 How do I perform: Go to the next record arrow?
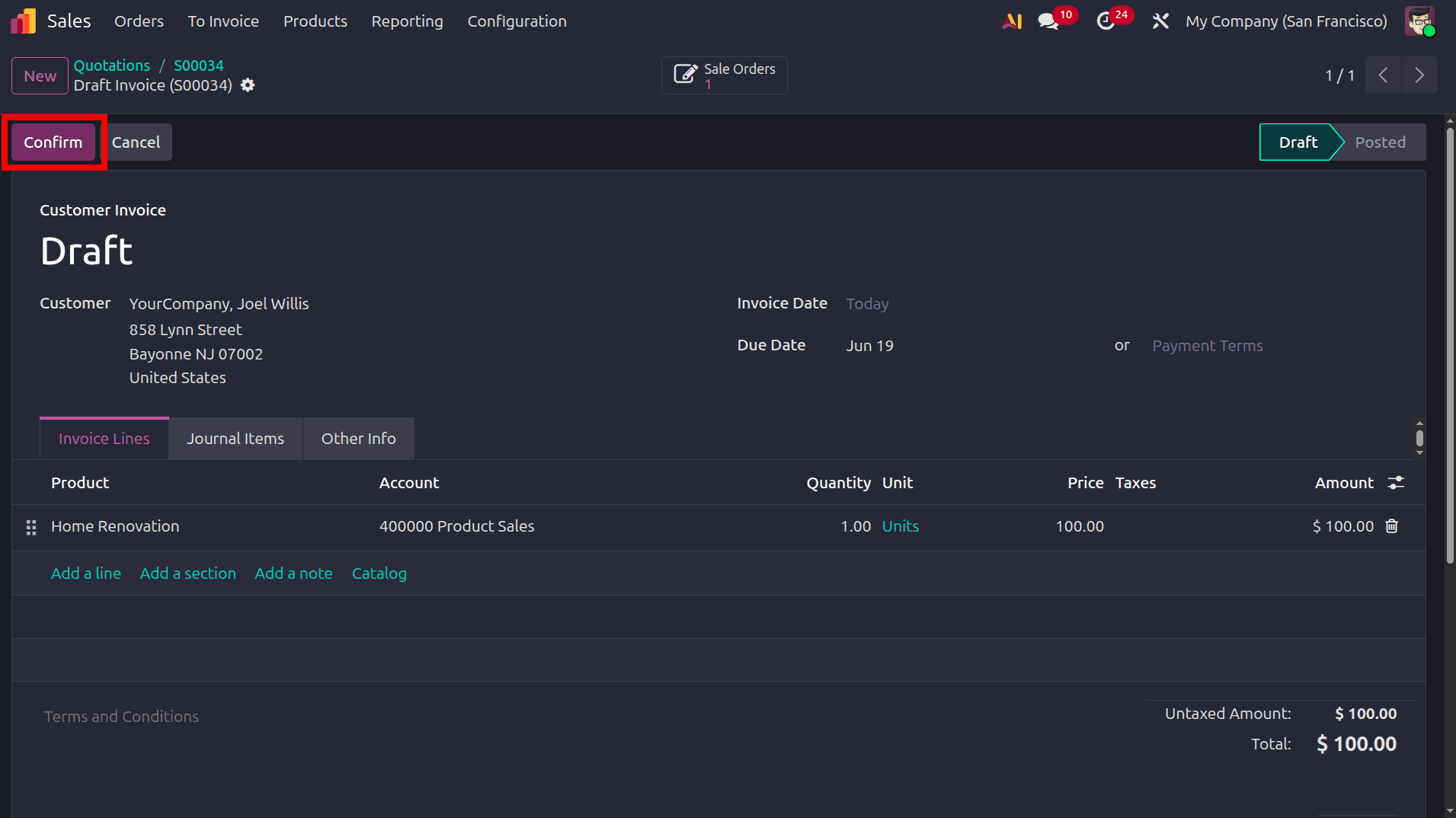tap(1419, 75)
